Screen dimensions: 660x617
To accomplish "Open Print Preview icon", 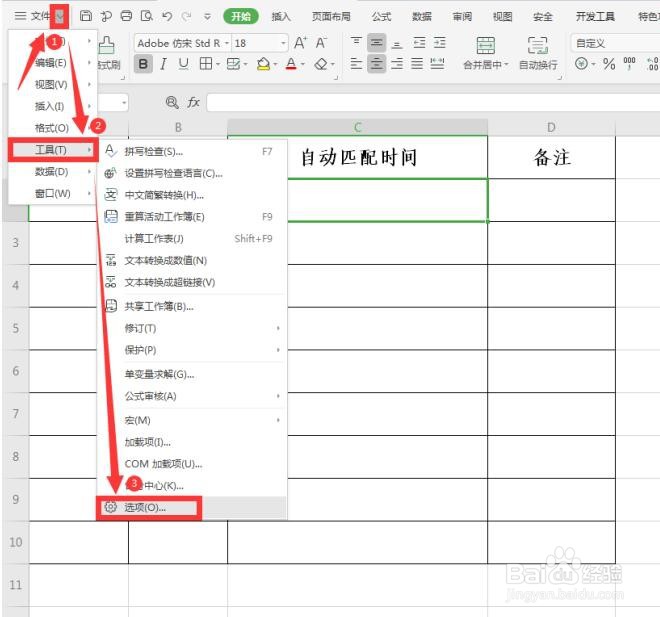I will [x=146, y=16].
